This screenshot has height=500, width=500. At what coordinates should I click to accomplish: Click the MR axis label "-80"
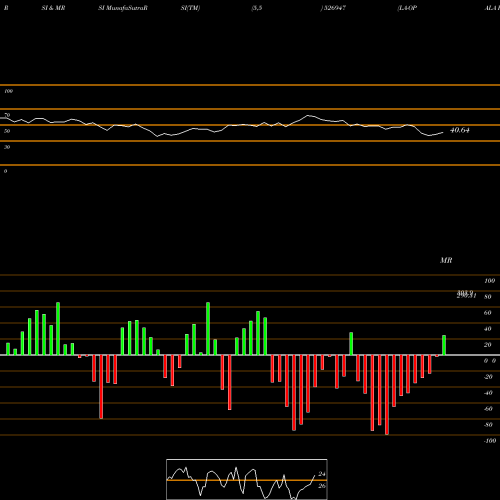[x=488, y=425]
